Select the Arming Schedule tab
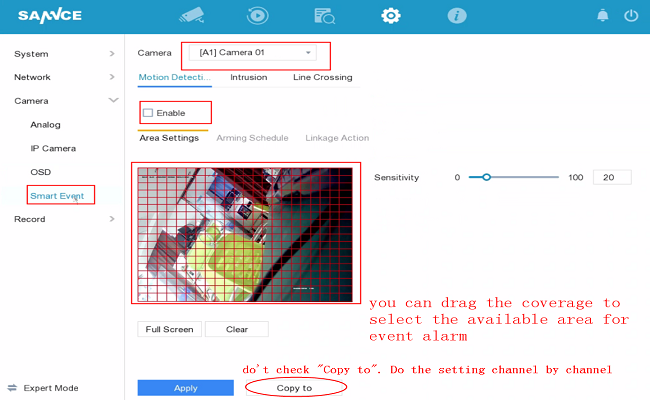The height and width of the screenshot is (400, 650). click(x=252, y=138)
